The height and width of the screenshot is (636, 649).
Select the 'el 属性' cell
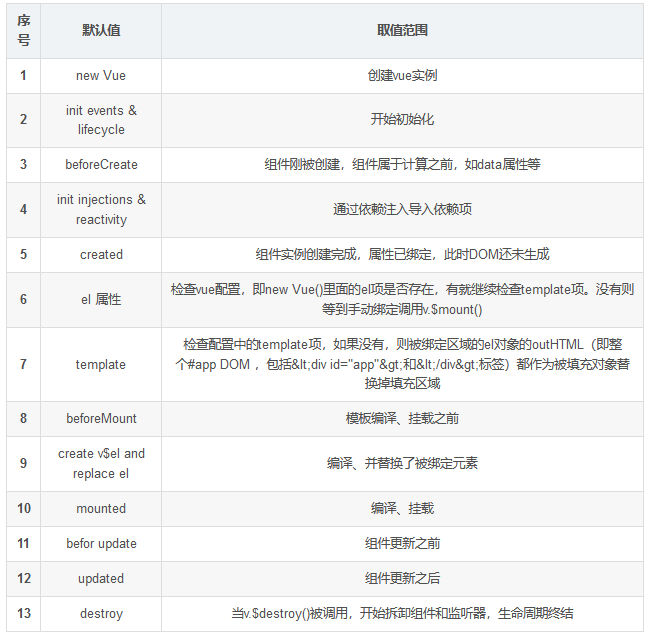point(101,300)
